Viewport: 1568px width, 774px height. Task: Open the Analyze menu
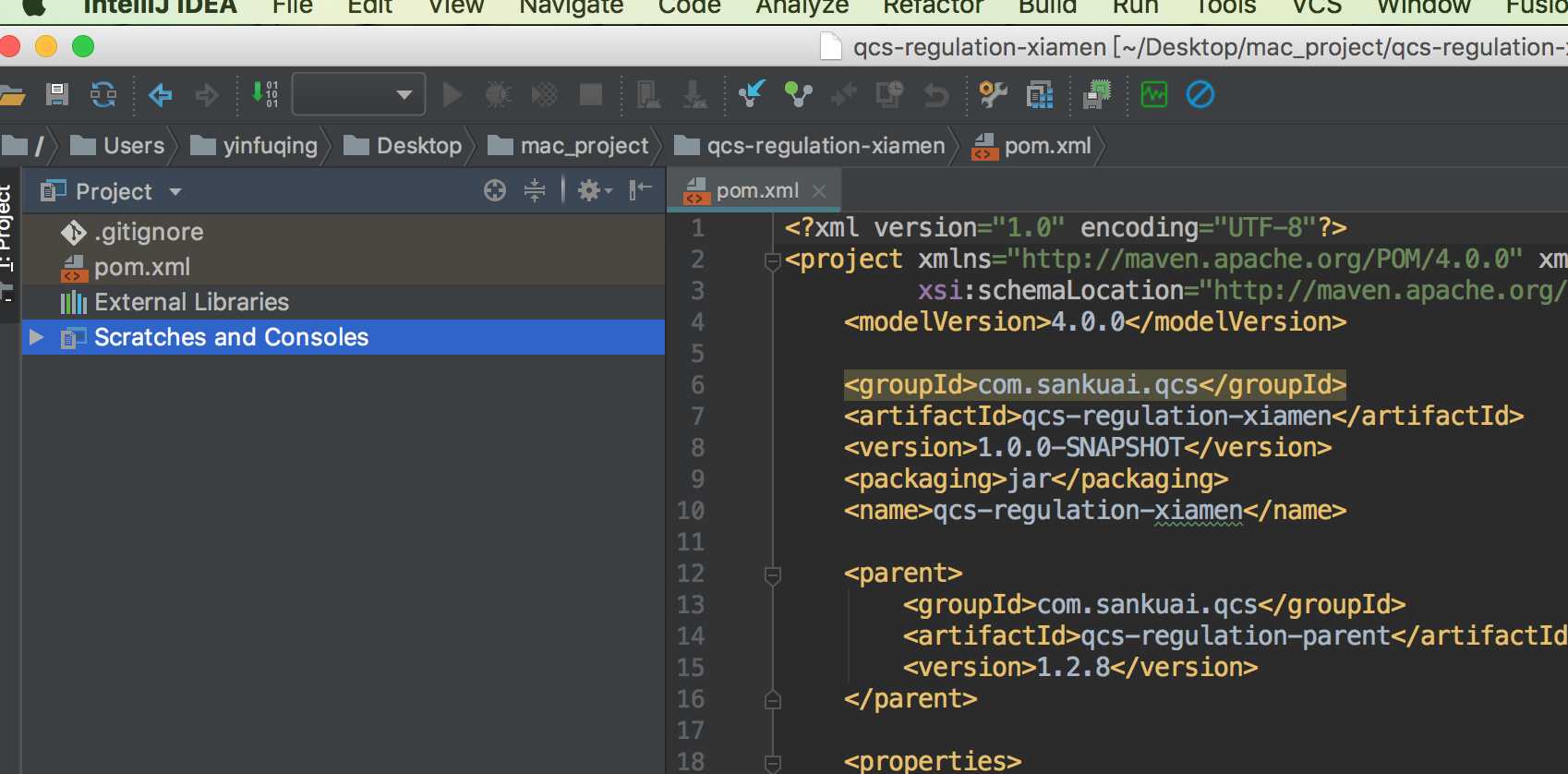[802, 7]
